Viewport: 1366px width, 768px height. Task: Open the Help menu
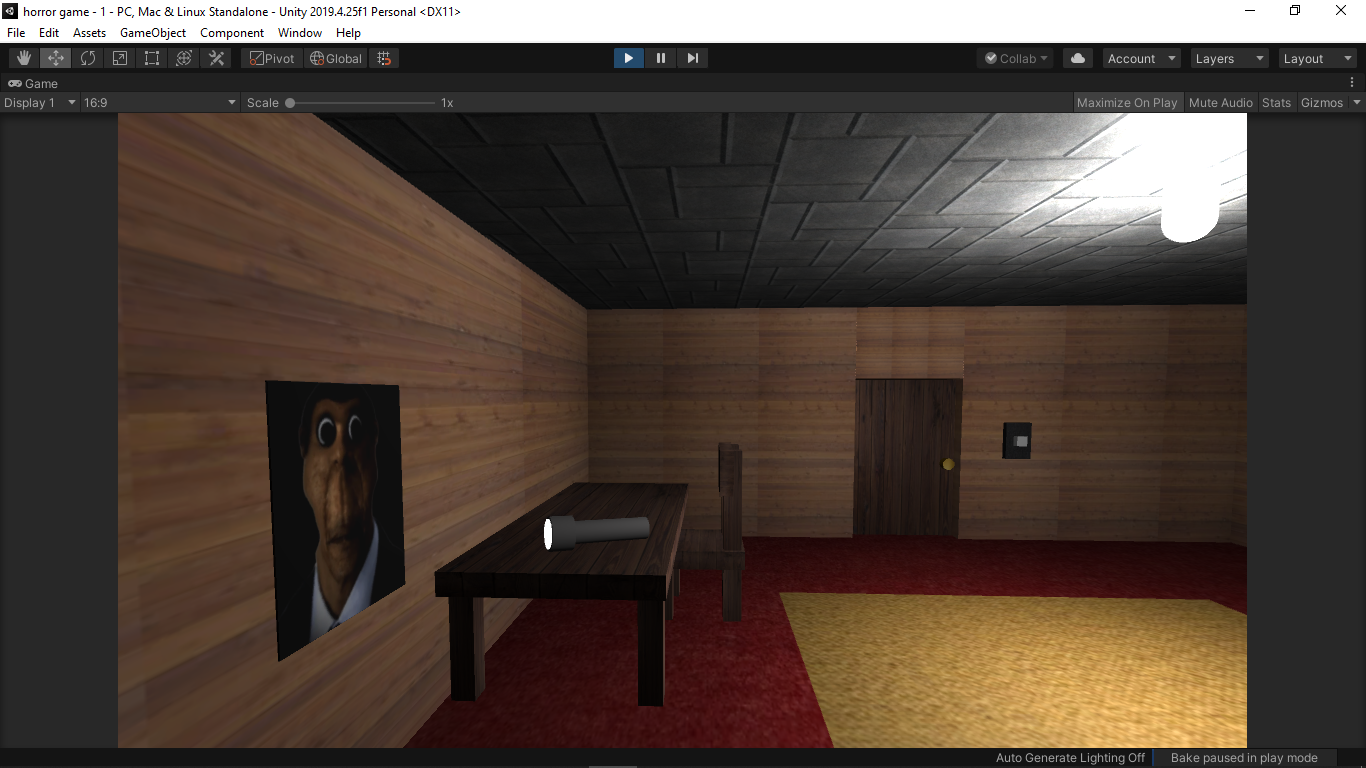(348, 33)
